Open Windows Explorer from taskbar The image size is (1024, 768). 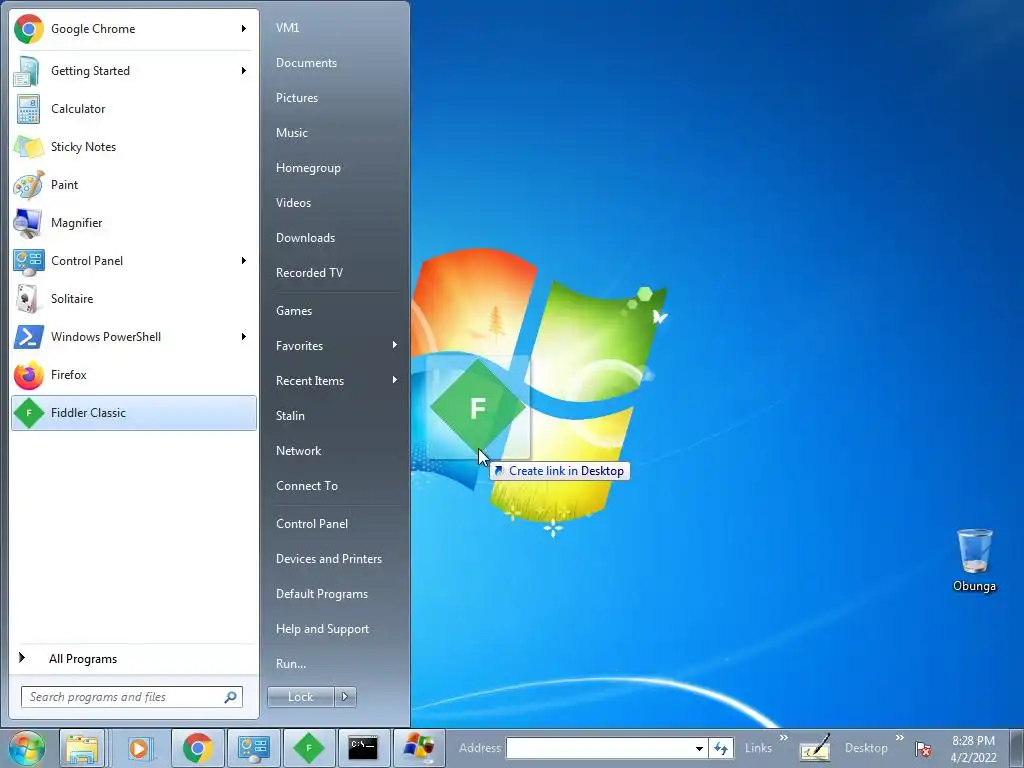[x=82, y=748]
